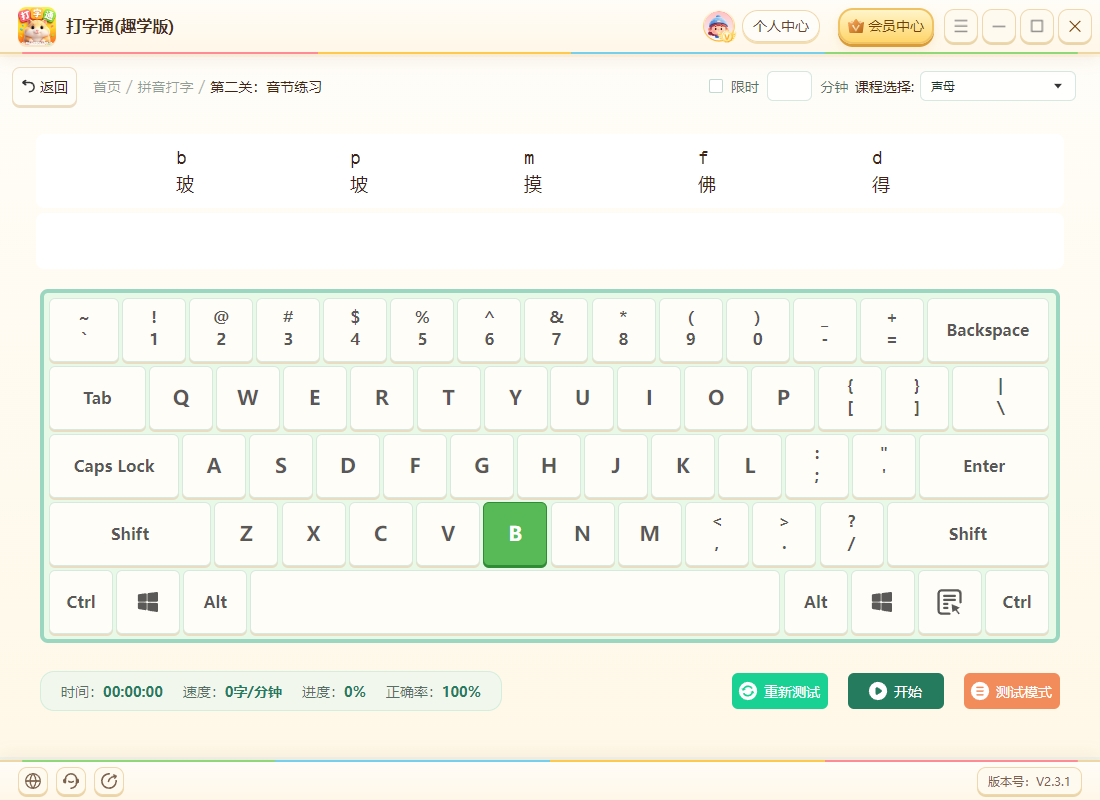Click the highlighted green B key
Viewport: 1100px width, 800px height.
(515, 534)
